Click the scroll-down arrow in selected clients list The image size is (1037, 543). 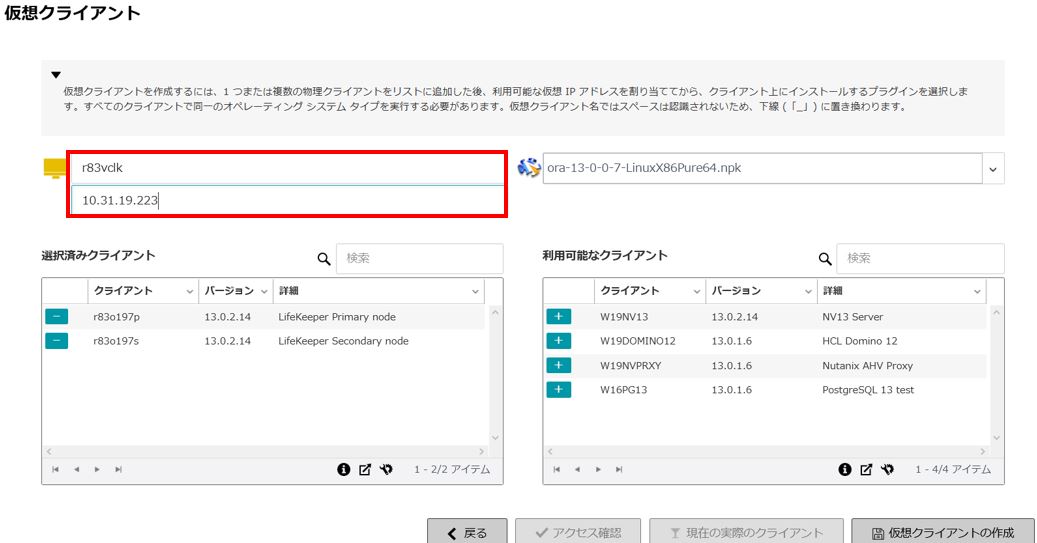coord(495,438)
